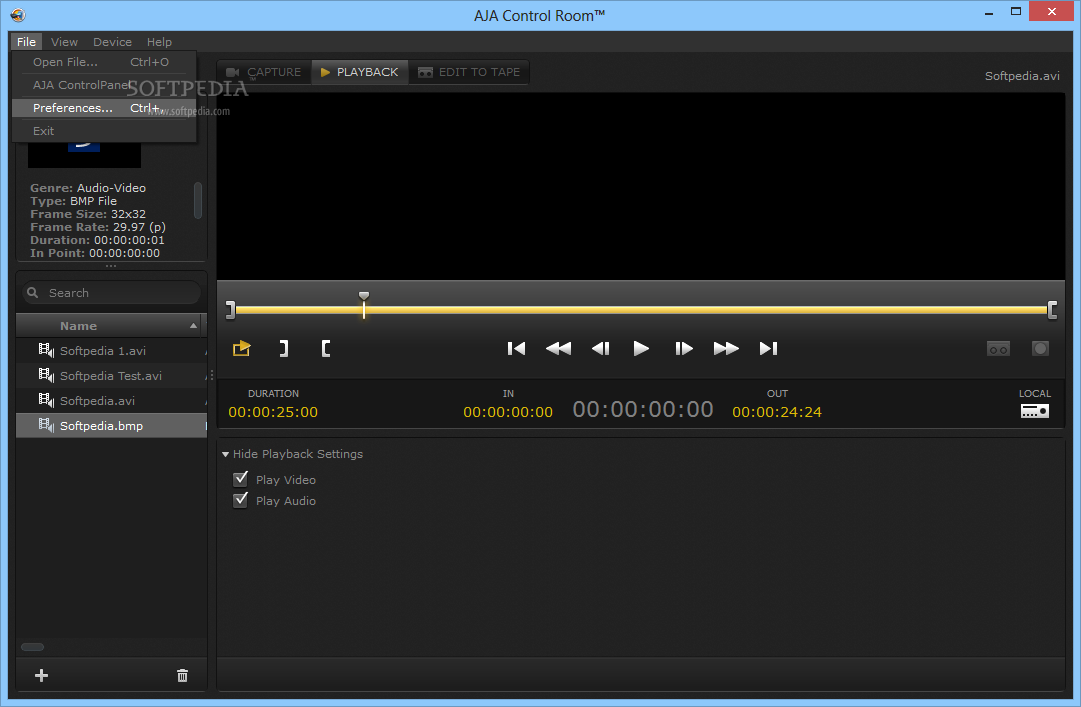Fast forward the clip
This screenshot has width=1081, height=707.
click(x=726, y=349)
